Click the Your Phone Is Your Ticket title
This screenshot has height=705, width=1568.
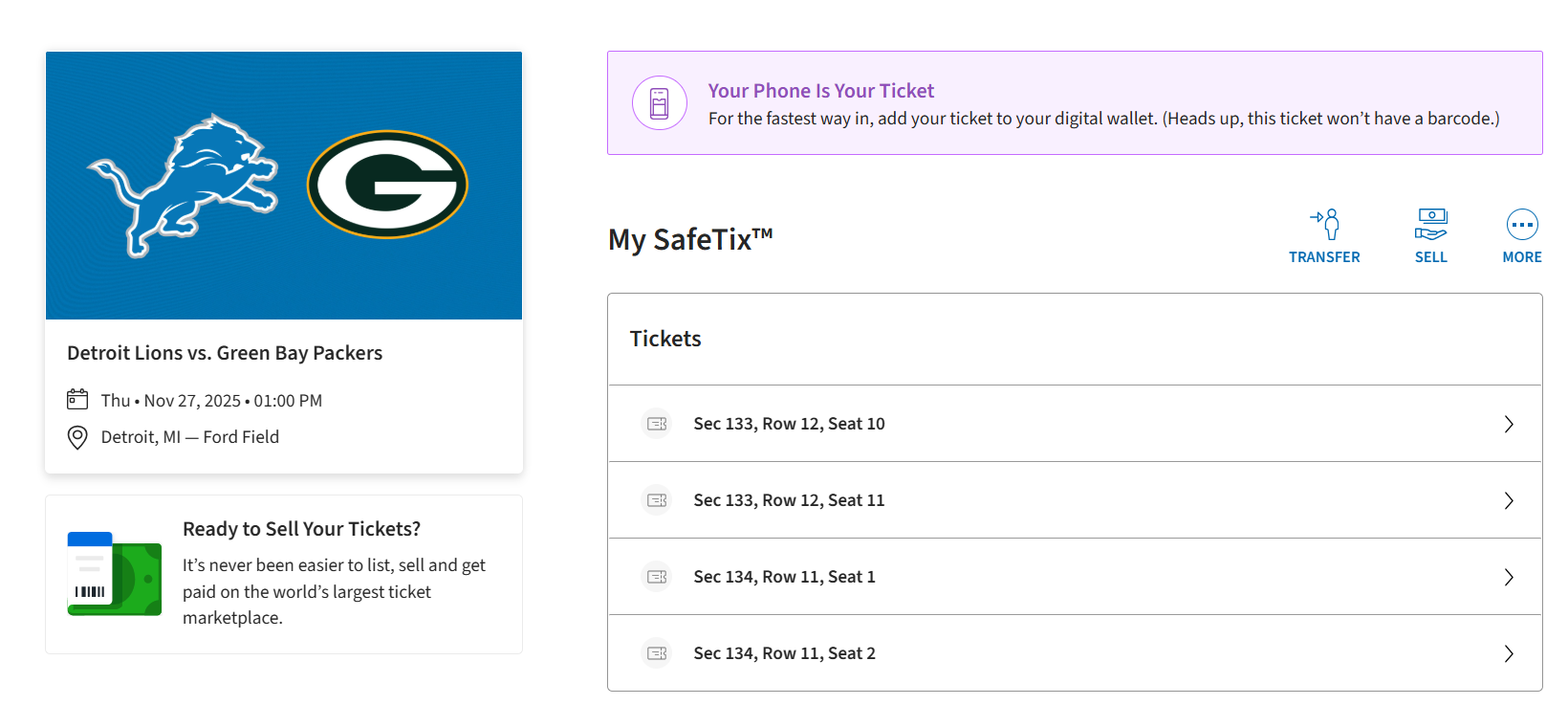click(x=820, y=91)
